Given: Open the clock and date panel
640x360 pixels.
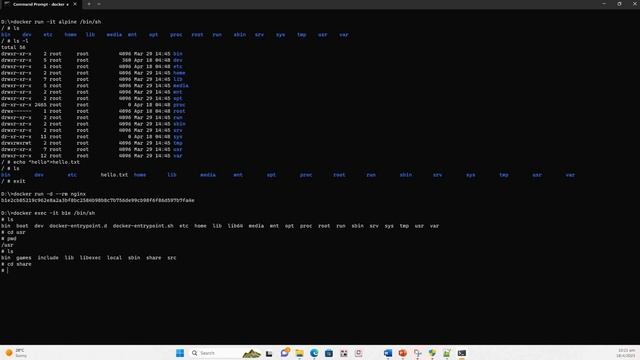Looking at the screenshot, I should [x=627, y=353].
